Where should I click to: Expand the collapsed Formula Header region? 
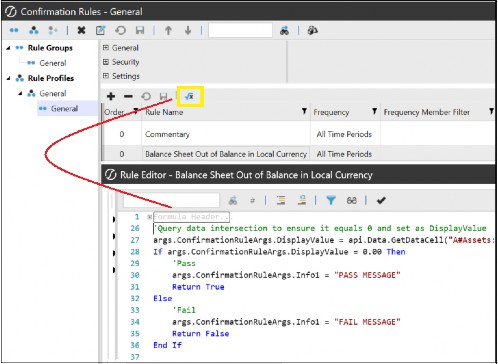[150, 217]
